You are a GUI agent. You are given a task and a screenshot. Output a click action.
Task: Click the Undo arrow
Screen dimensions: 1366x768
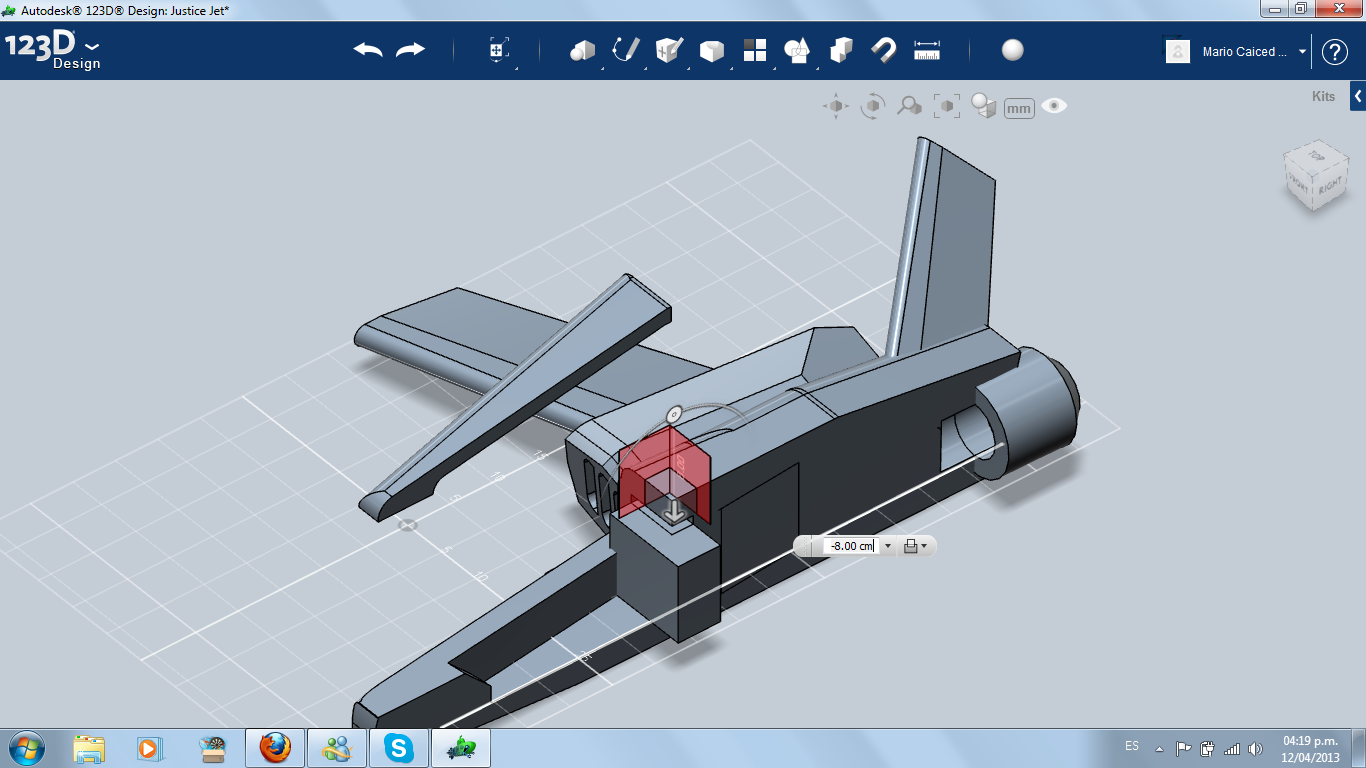pos(368,50)
